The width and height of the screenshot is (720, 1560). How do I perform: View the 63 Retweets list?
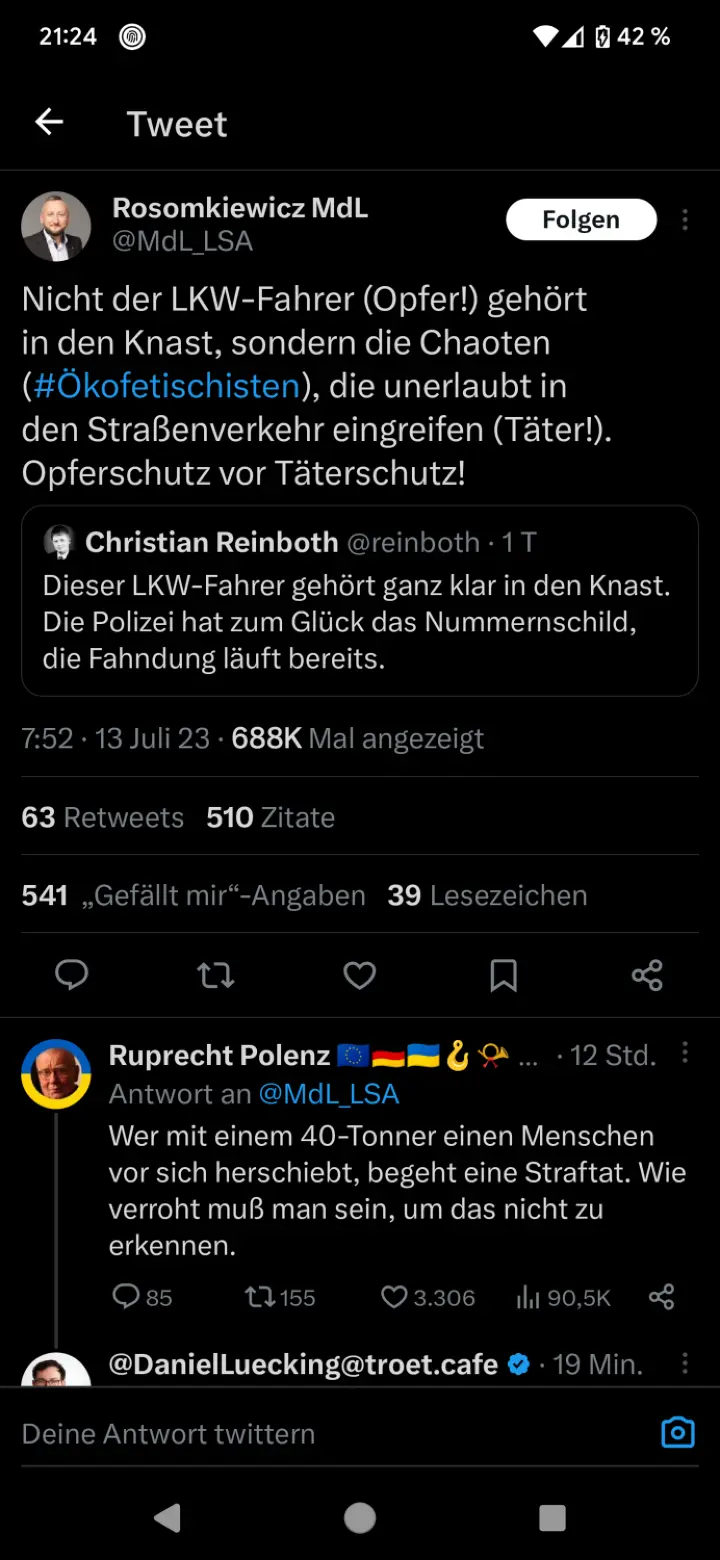tap(102, 817)
